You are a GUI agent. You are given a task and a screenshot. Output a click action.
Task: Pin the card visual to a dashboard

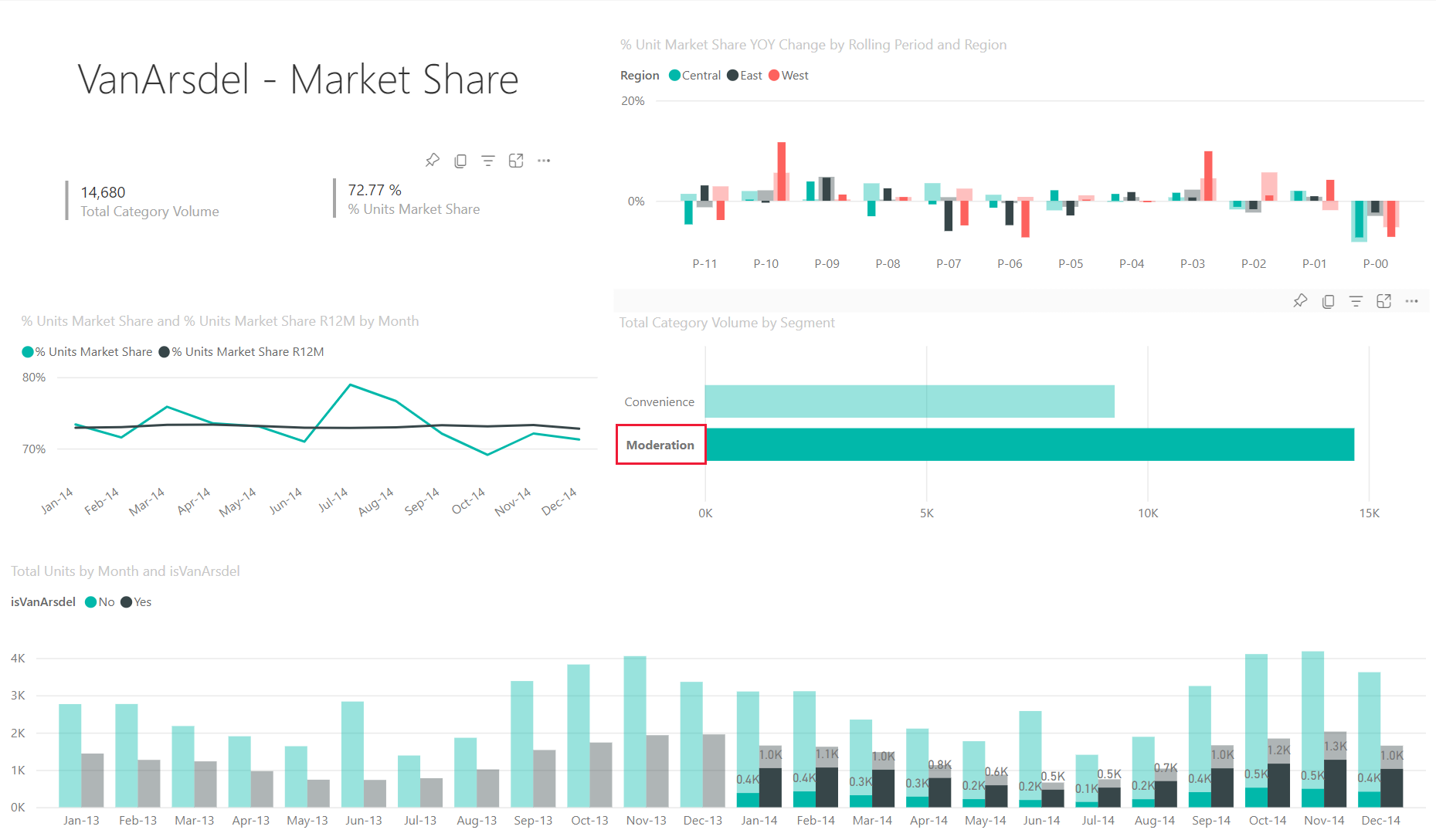pos(432,160)
